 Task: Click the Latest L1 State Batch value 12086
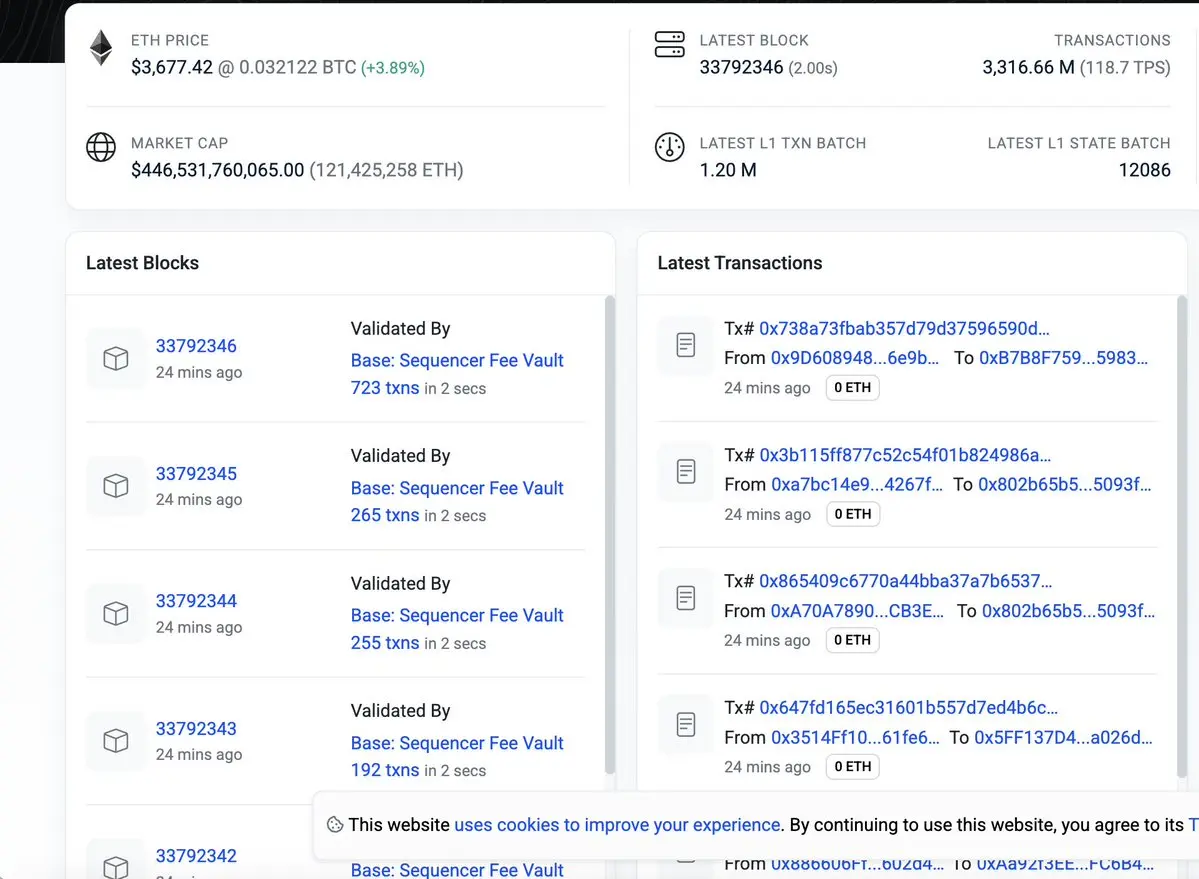(x=1144, y=170)
